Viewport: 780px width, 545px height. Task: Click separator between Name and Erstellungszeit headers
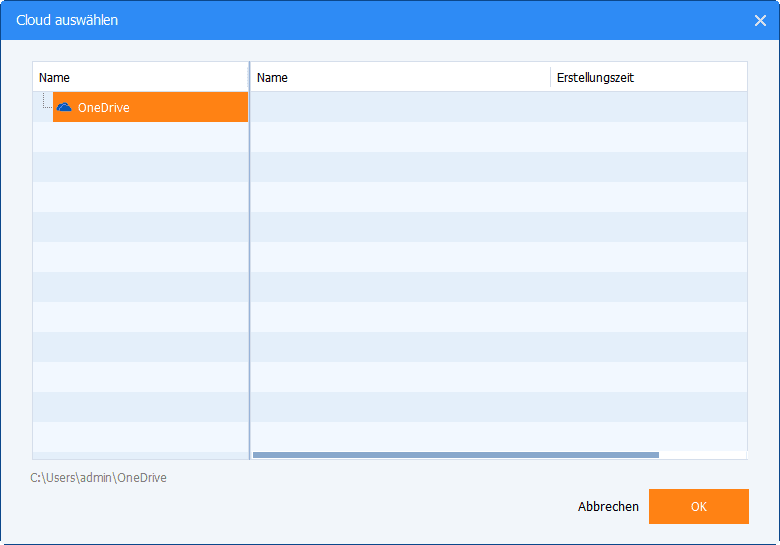550,77
